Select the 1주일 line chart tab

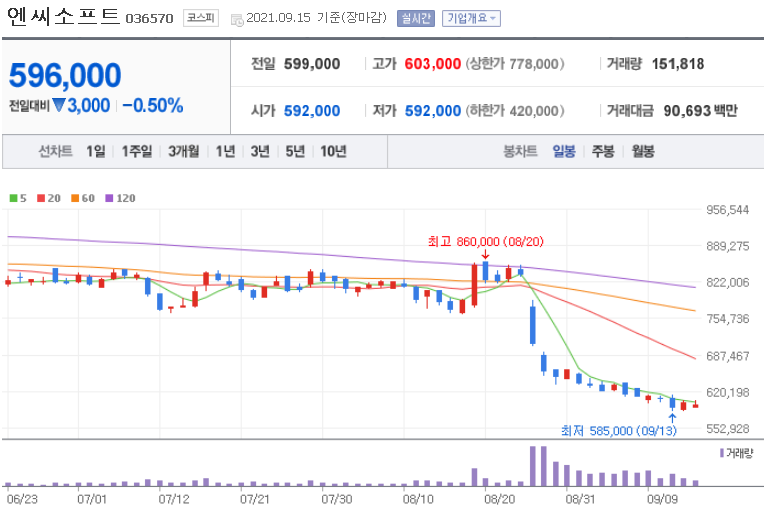coord(137,152)
